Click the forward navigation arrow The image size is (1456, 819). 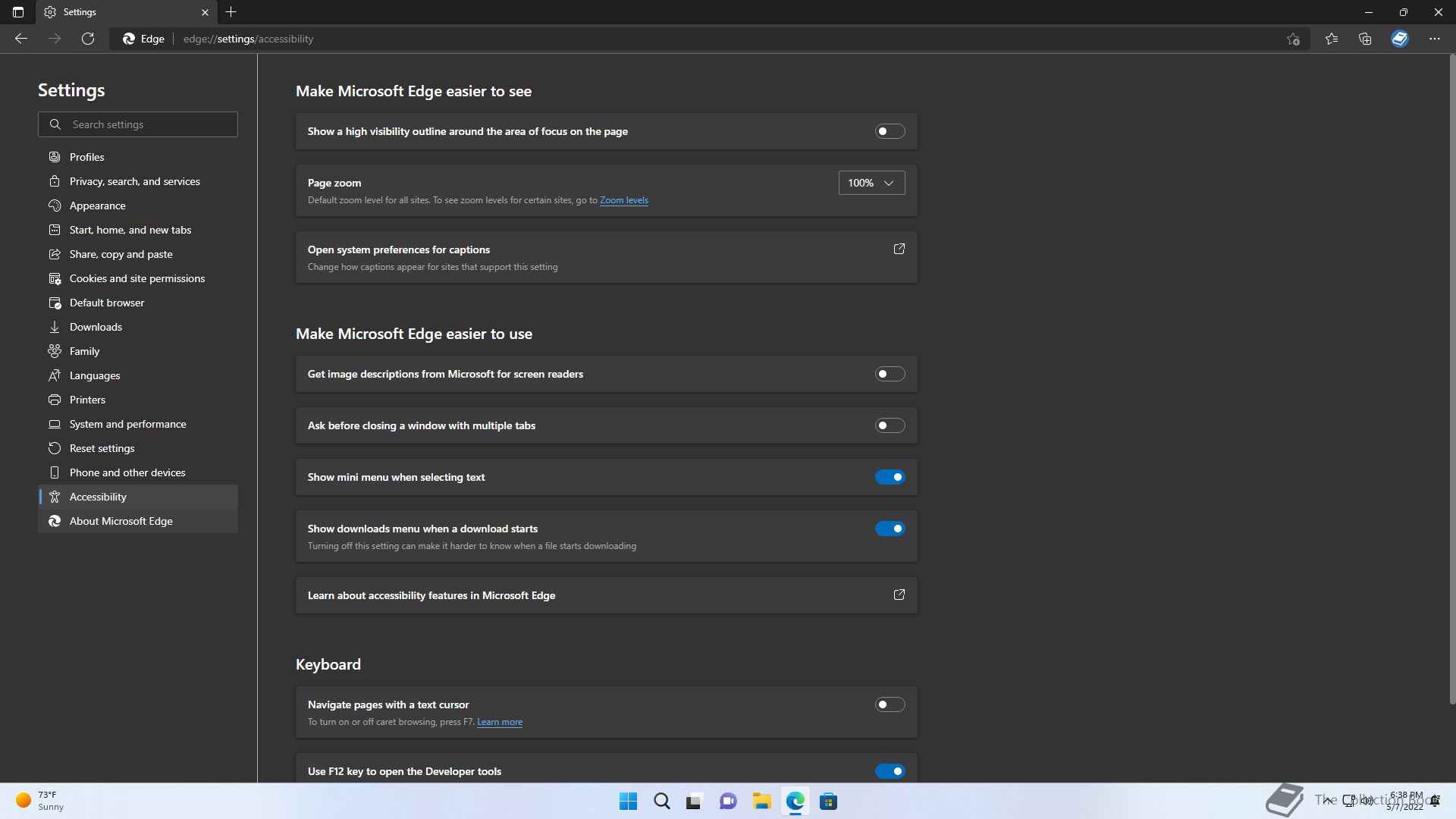[x=55, y=39]
